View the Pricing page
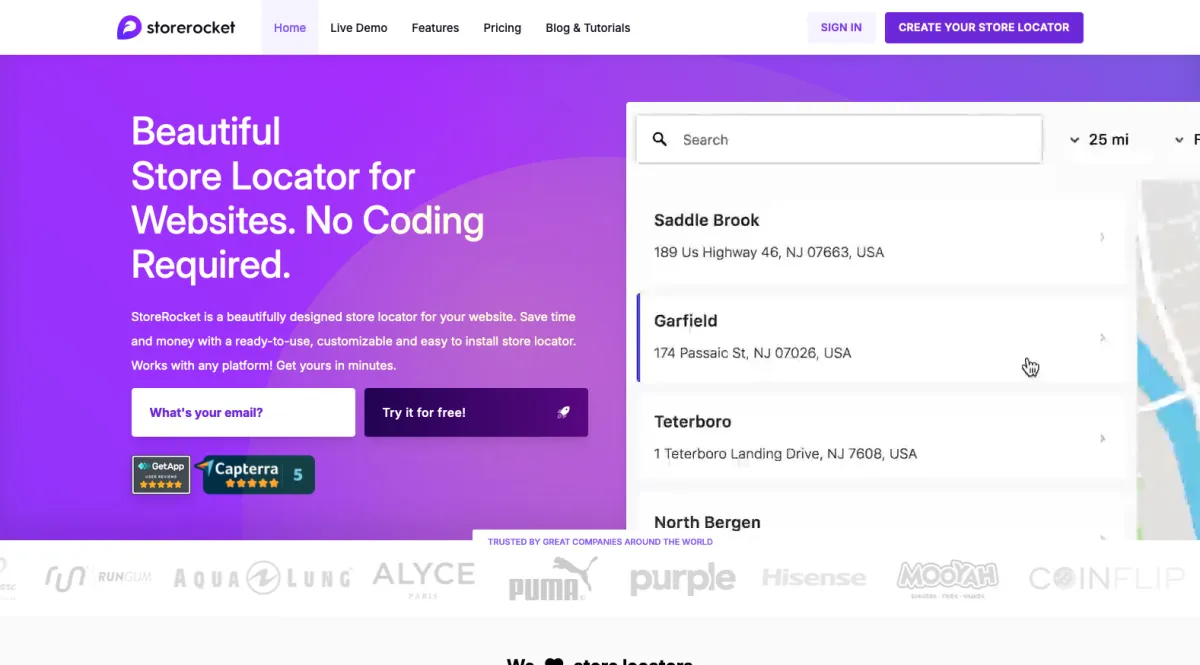The height and width of the screenshot is (665, 1200). point(502,28)
